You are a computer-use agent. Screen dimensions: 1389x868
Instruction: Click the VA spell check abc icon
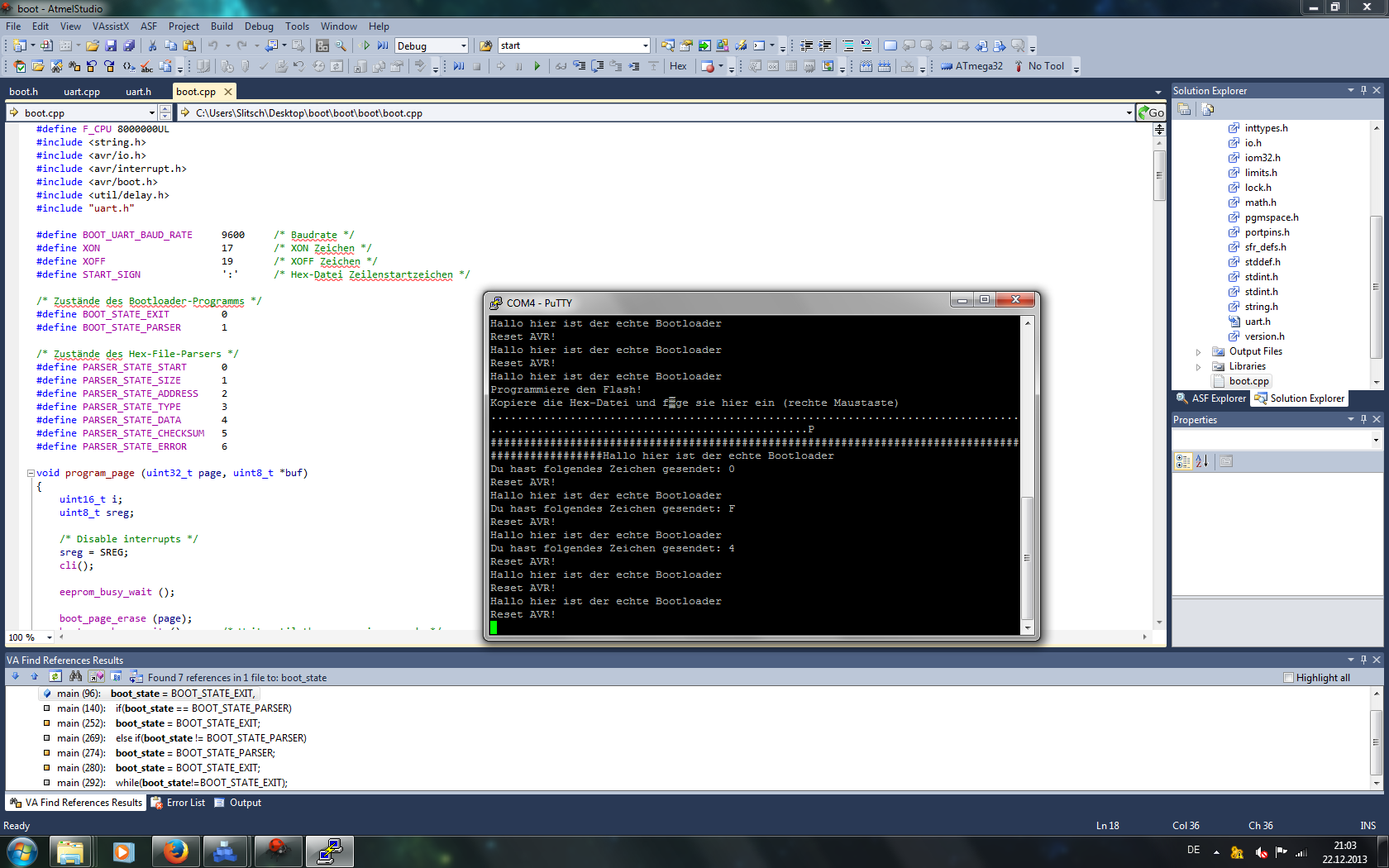pyautogui.click(x=146, y=66)
